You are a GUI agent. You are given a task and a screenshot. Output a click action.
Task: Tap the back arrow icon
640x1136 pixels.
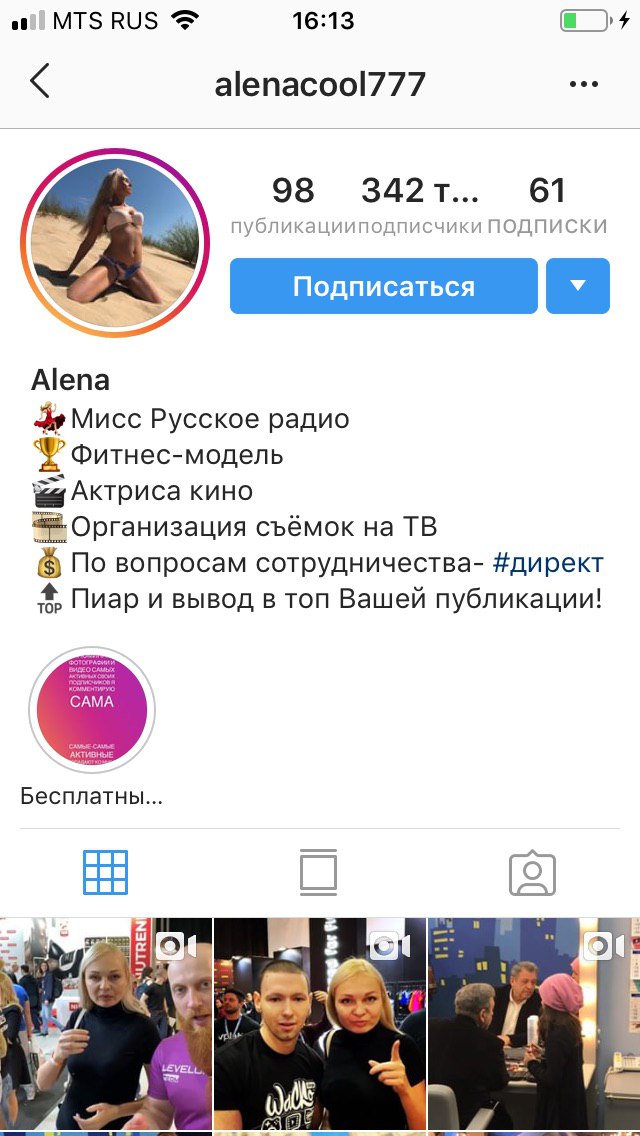pyautogui.click(x=40, y=81)
